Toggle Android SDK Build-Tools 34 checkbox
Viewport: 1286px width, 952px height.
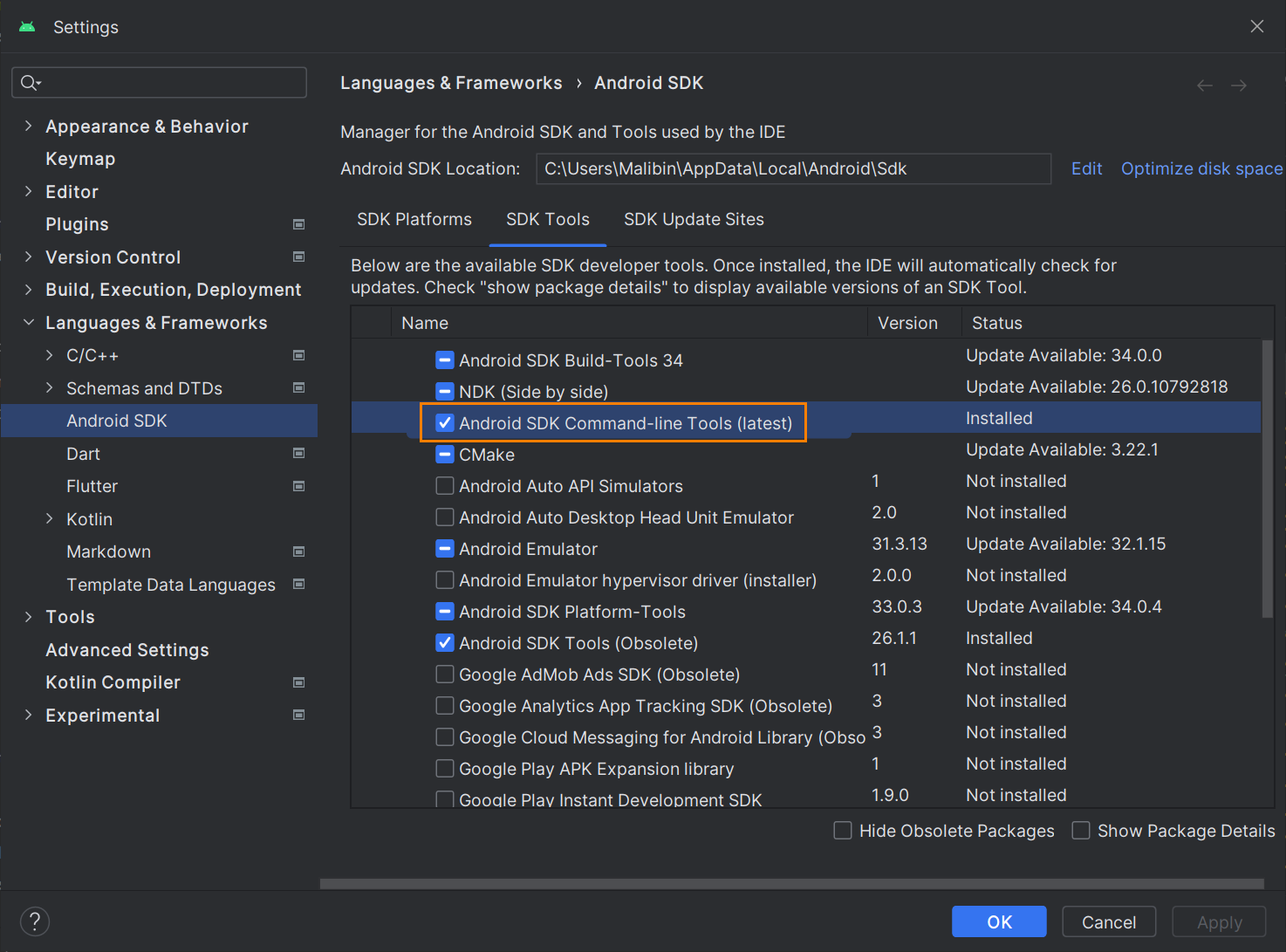(x=445, y=360)
